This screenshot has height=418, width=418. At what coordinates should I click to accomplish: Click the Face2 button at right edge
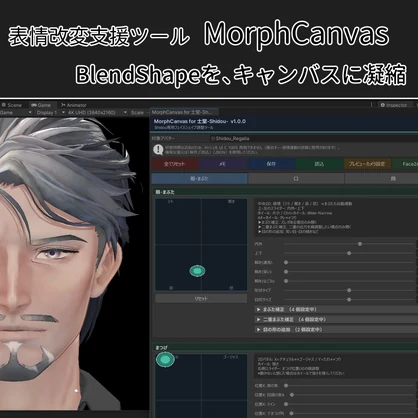406,164
